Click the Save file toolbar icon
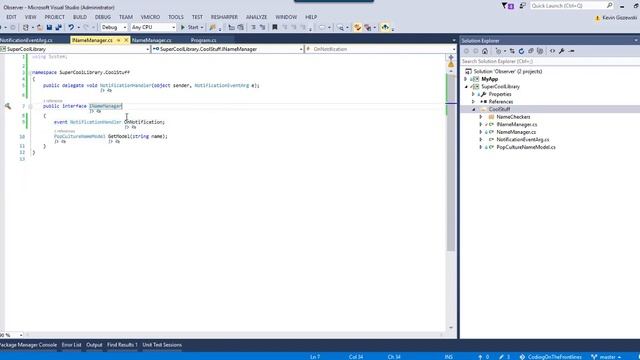Image resolution: width=640 pixels, height=360 pixels. tap(49, 27)
